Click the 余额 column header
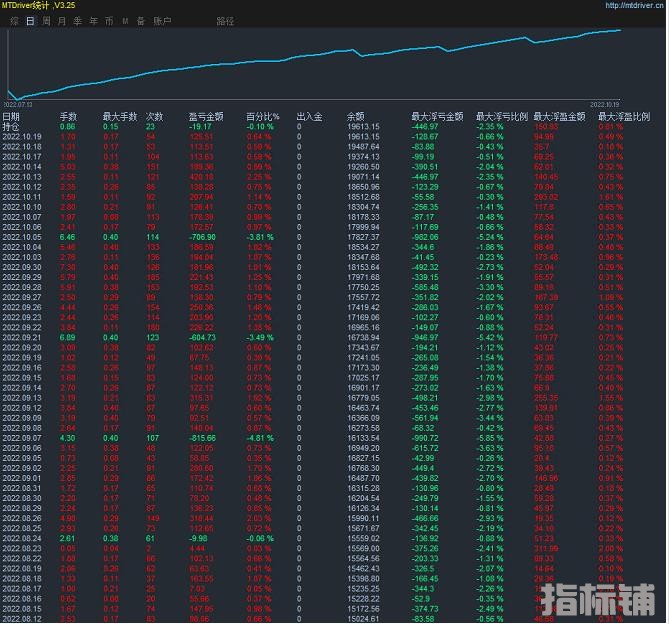 pos(355,117)
